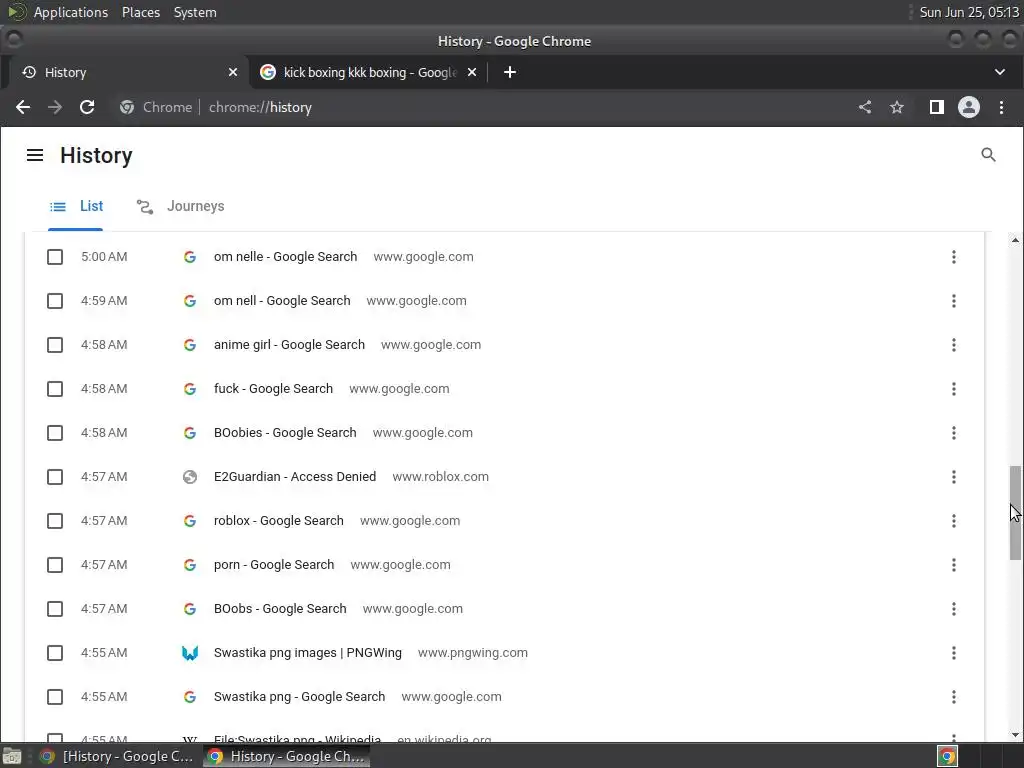Open the Places menu
Image resolution: width=1024 pixels, height=768 pixels.
tap(141, 12)
